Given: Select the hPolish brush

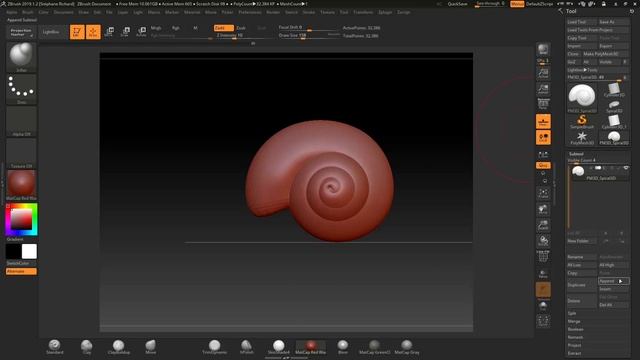Looking at the screenshot, I should tap(247, 347).
